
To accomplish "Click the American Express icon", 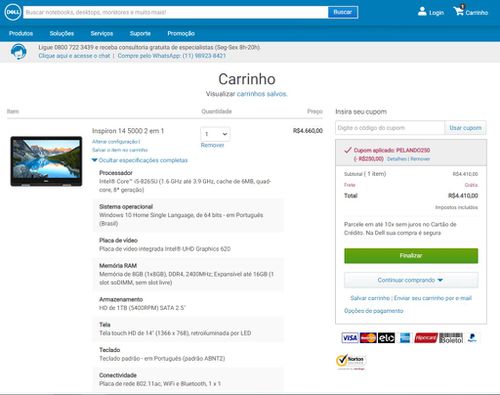I will tap(405, 338).
